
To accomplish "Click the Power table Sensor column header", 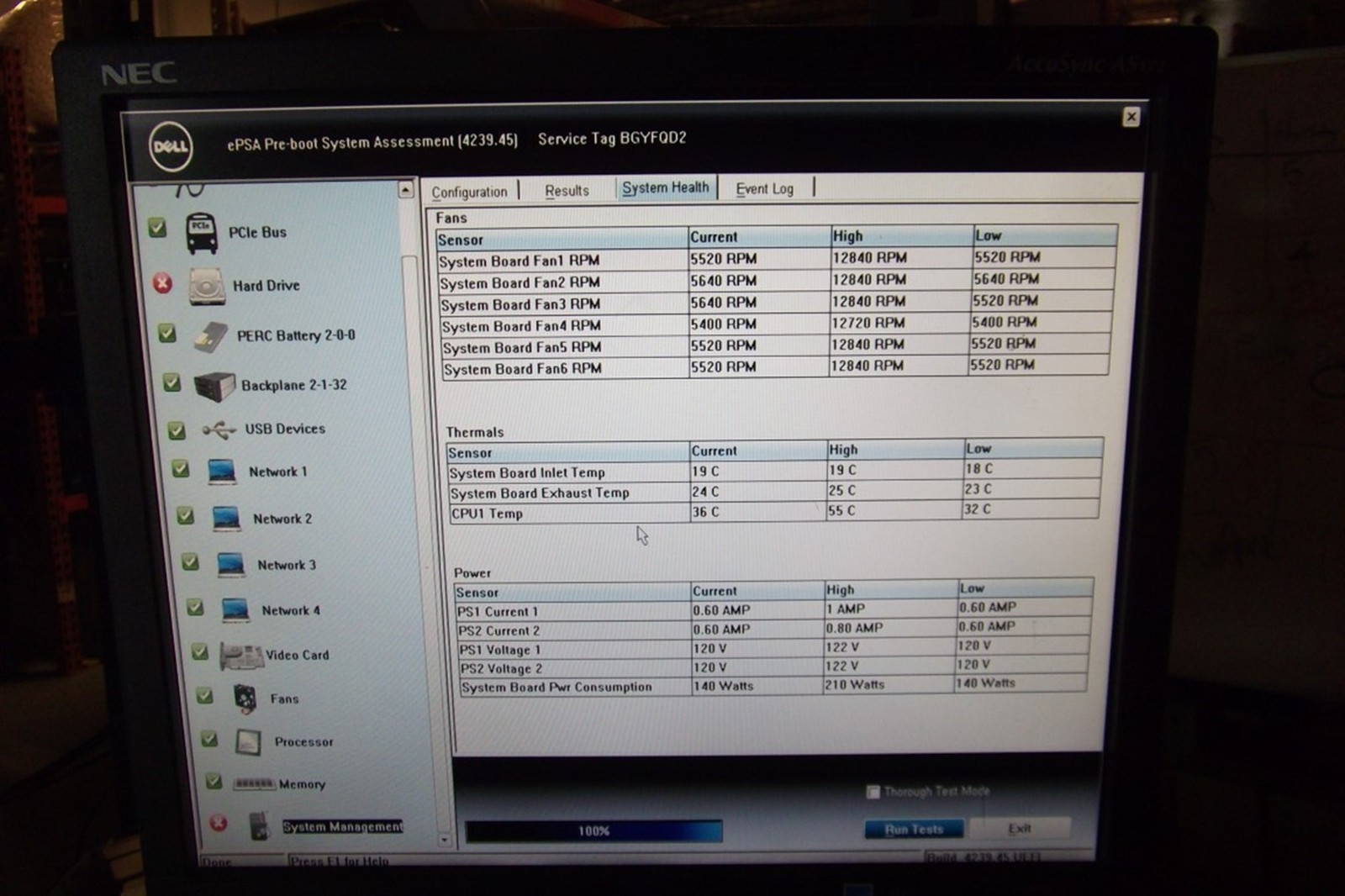I will pyautogui.click(x=572, y=593).
